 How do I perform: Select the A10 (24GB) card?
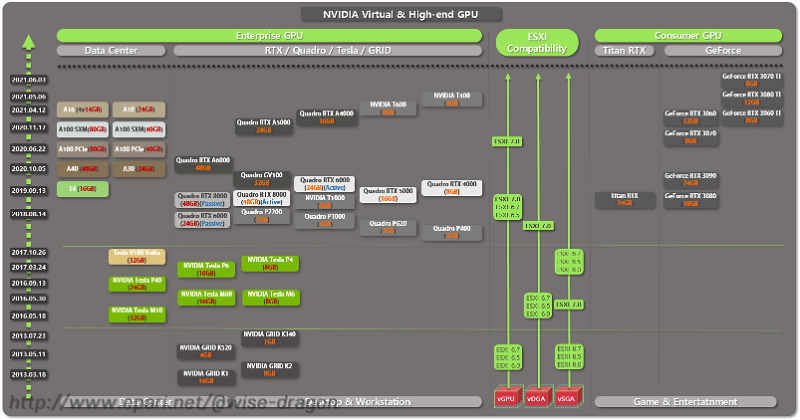tap(139, 110)
